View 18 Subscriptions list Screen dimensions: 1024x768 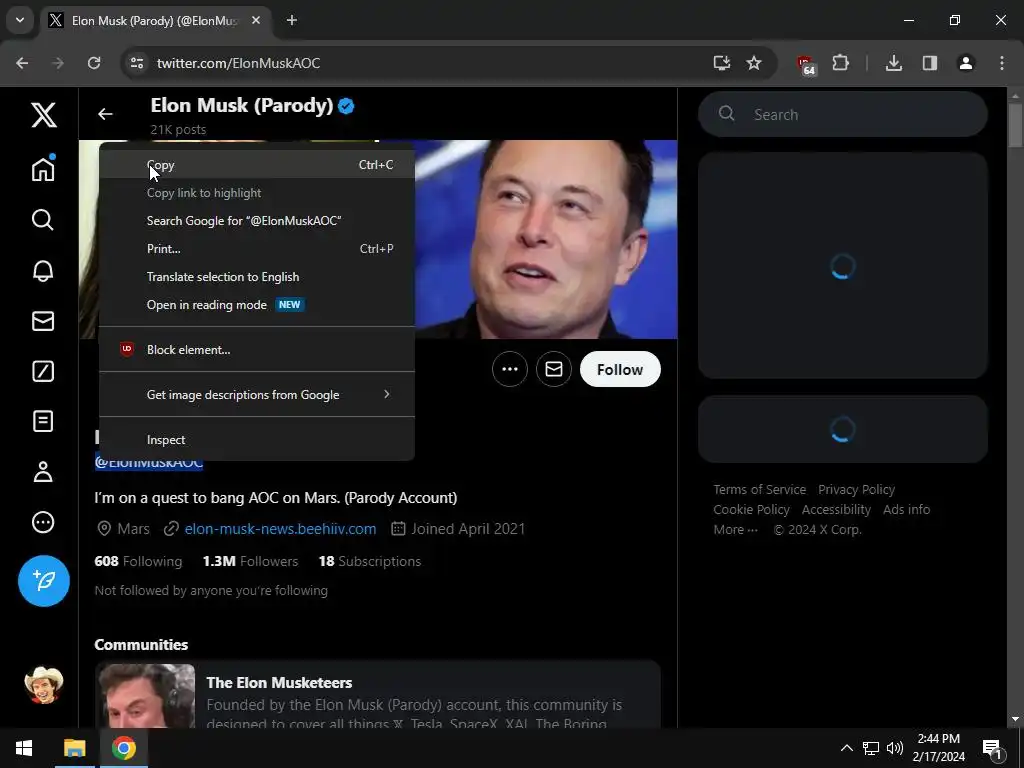coord(370,561)
